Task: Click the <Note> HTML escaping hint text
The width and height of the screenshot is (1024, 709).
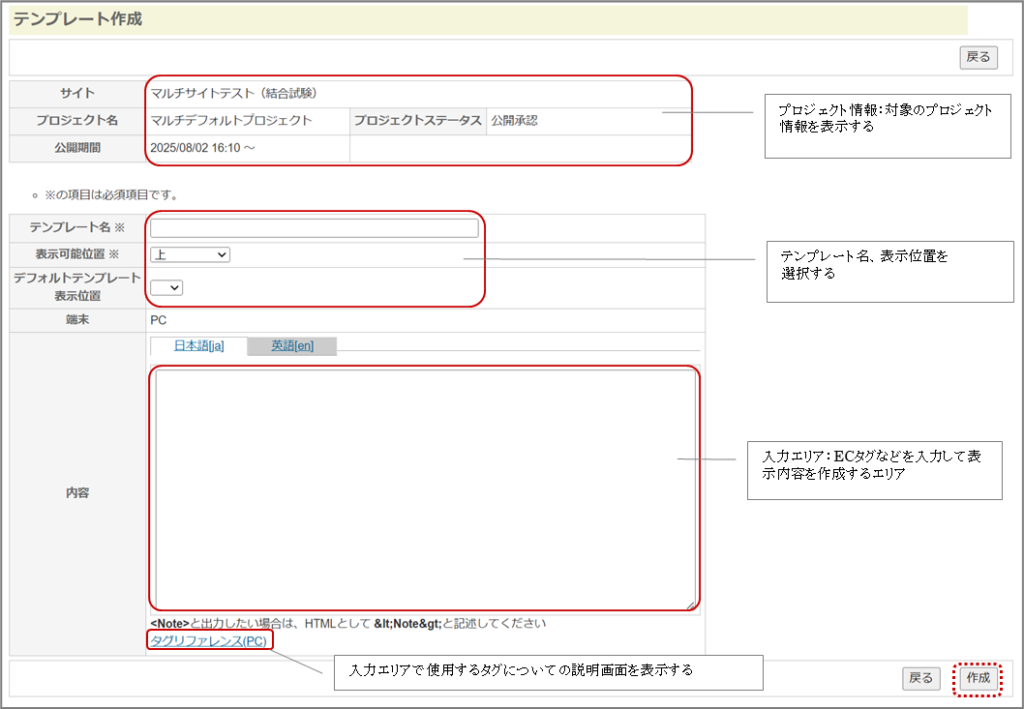Action: tap(347, 623)
